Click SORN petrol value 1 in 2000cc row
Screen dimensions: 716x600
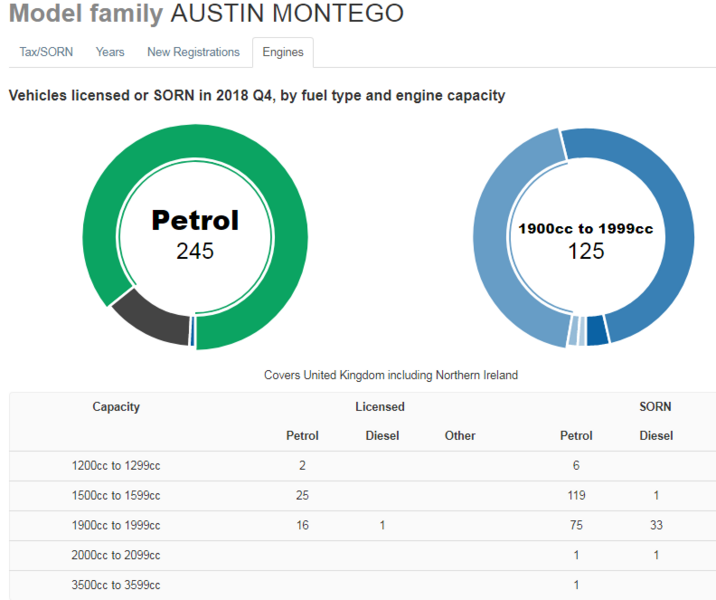pyautogui.click(x=576, y=555)
